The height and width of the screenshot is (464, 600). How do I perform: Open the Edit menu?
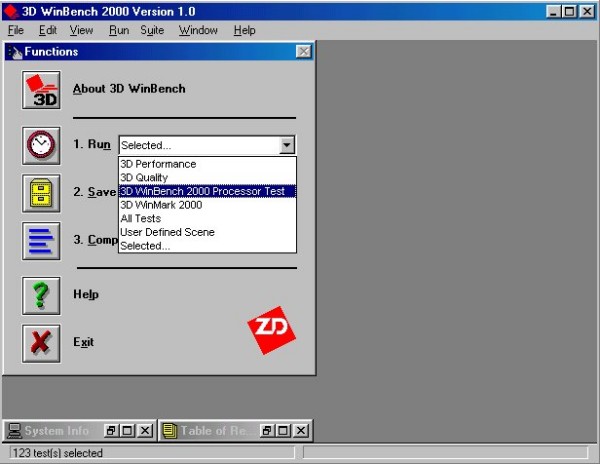[48, 30]
